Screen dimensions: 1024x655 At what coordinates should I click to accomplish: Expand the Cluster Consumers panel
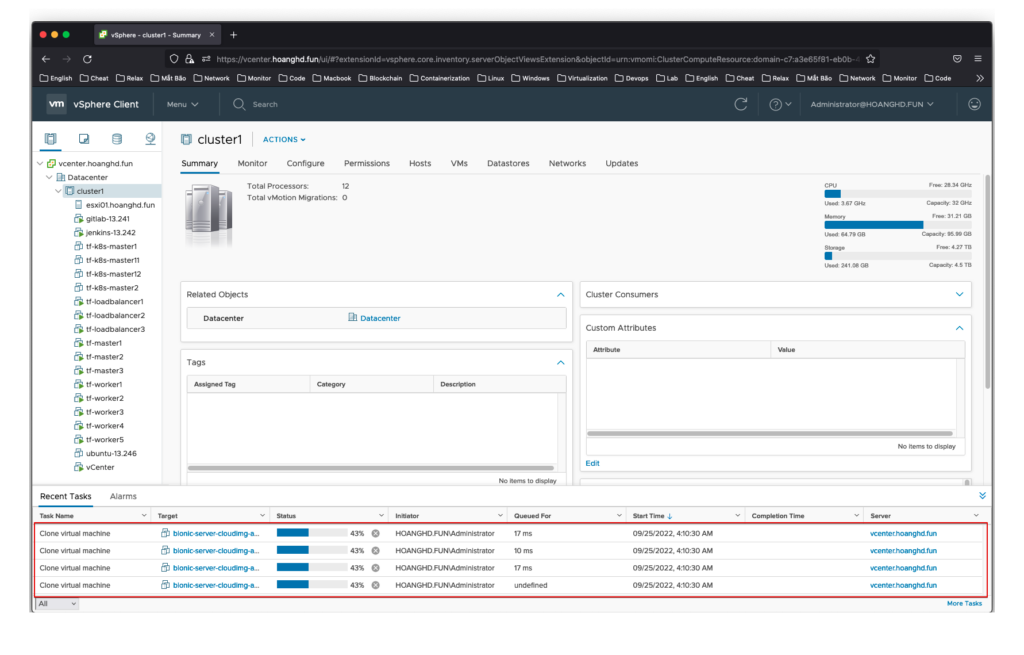tap(959, 295)
